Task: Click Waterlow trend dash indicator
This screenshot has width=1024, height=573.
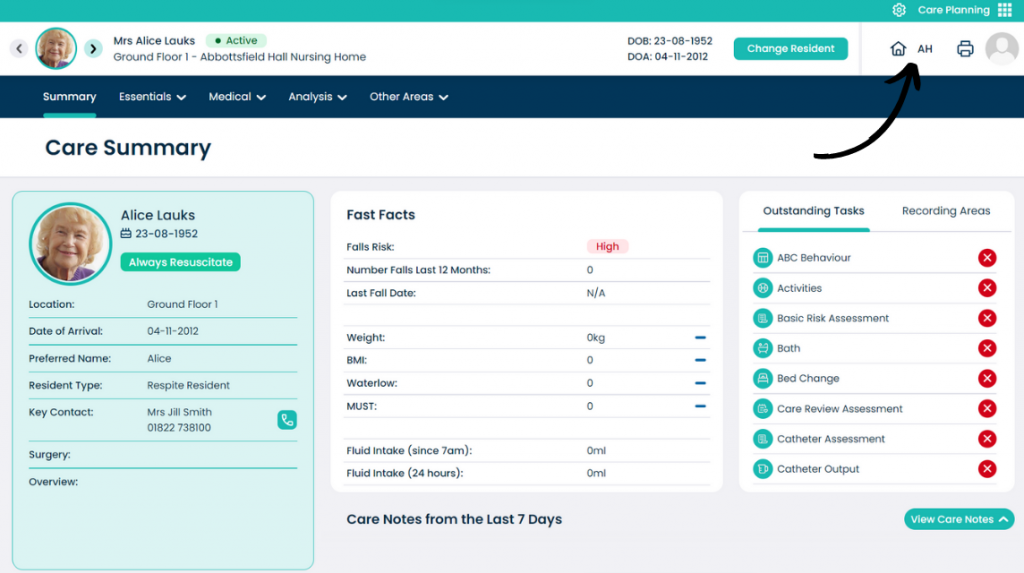Action: pos(700,383)
